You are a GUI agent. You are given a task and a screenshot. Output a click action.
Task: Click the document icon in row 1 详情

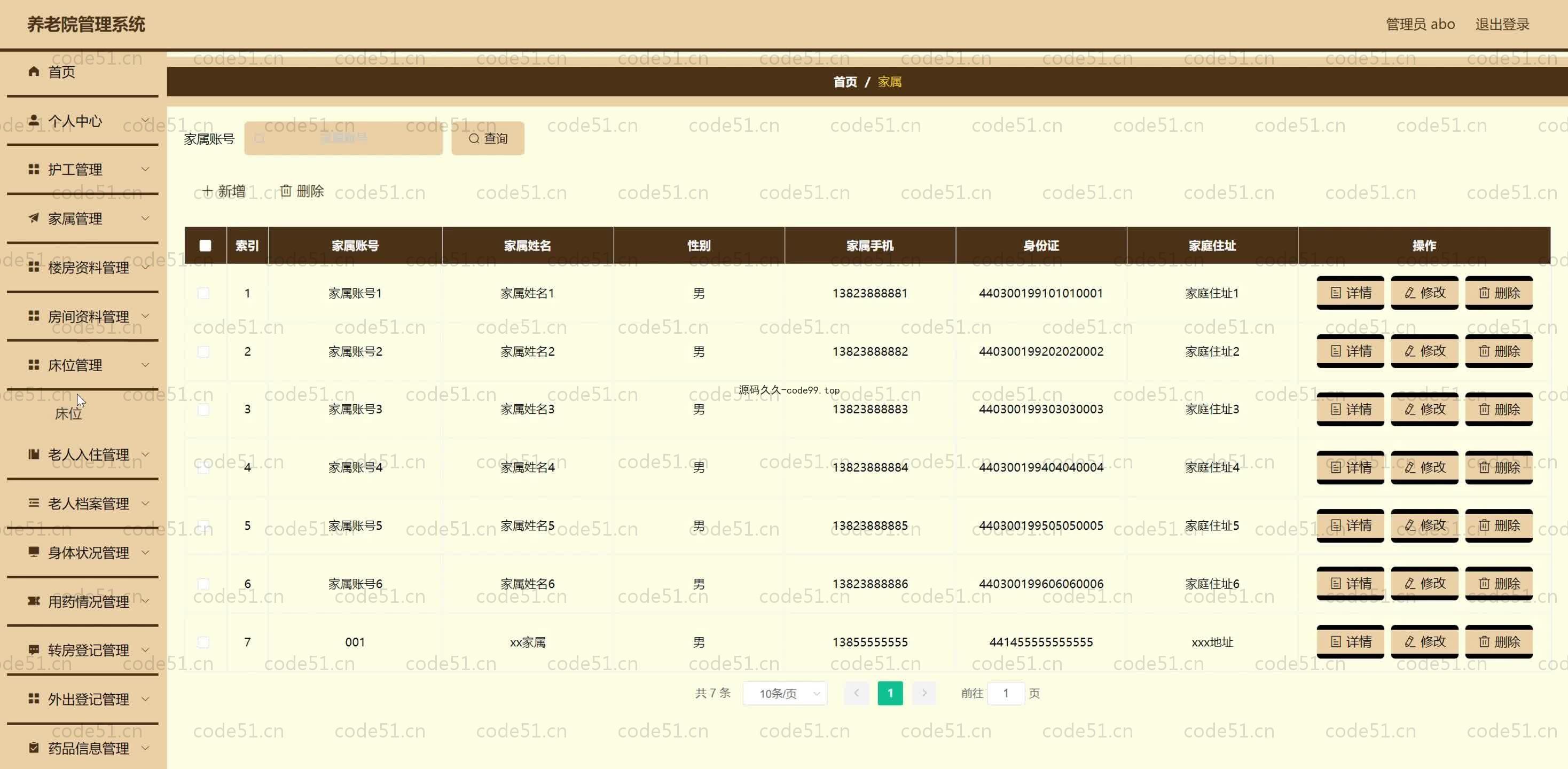1336,293
